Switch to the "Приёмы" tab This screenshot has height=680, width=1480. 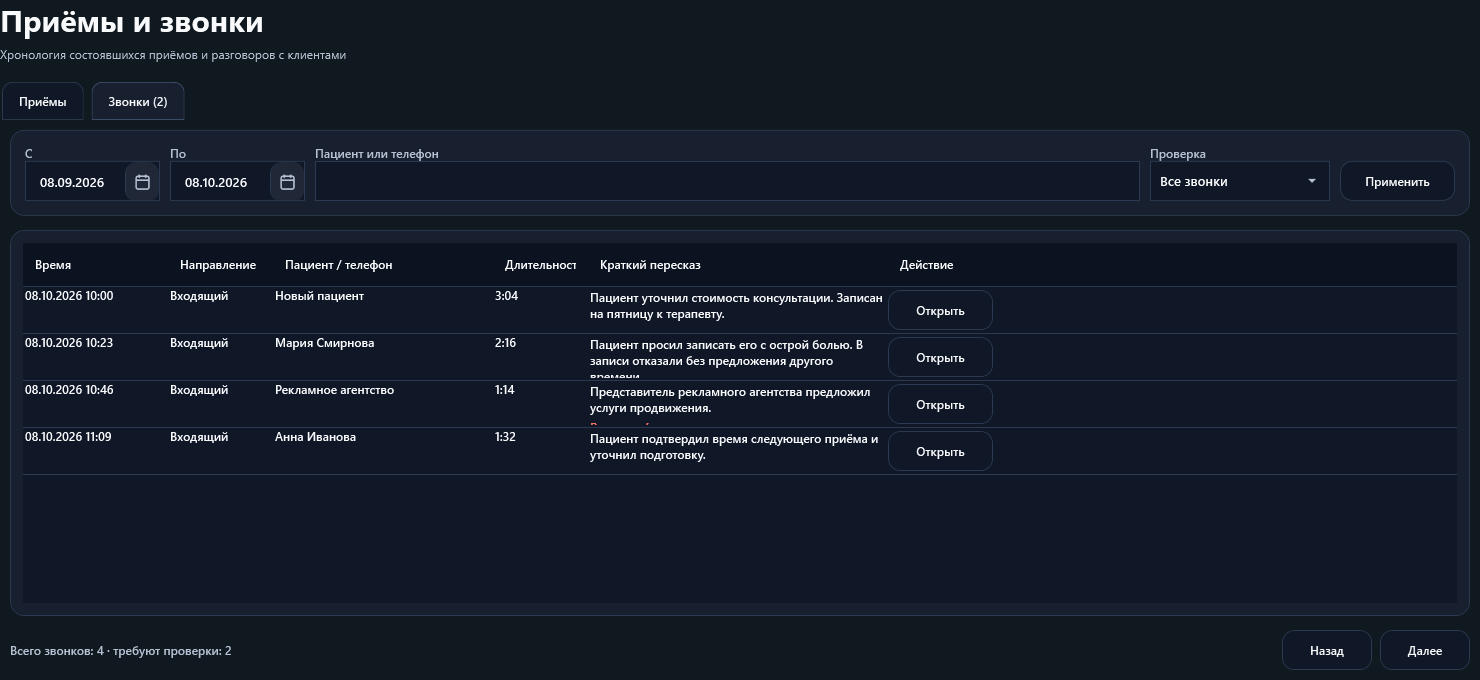click(43, 102)
